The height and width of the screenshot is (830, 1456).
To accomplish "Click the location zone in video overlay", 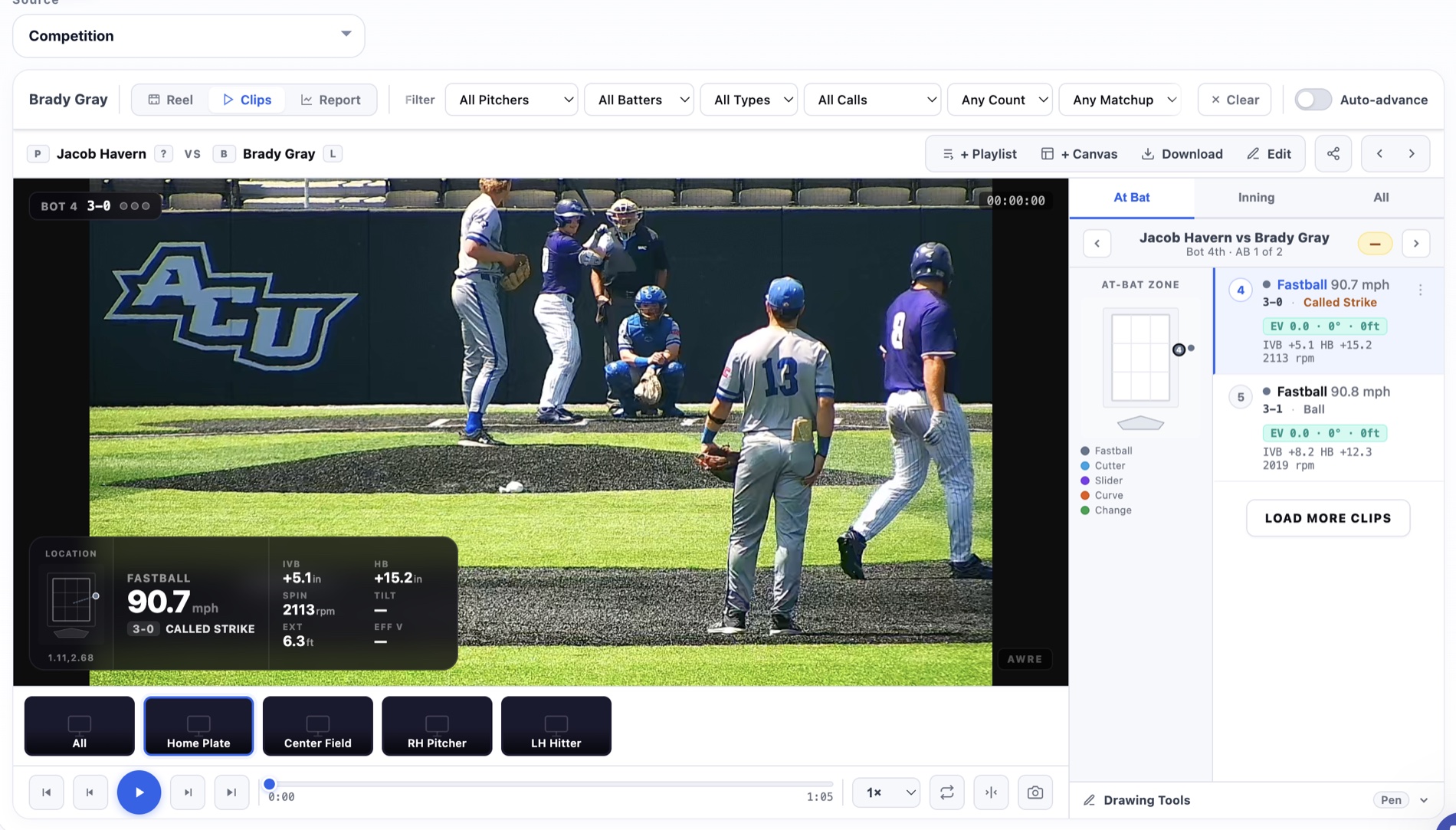I will pos(71,599).
